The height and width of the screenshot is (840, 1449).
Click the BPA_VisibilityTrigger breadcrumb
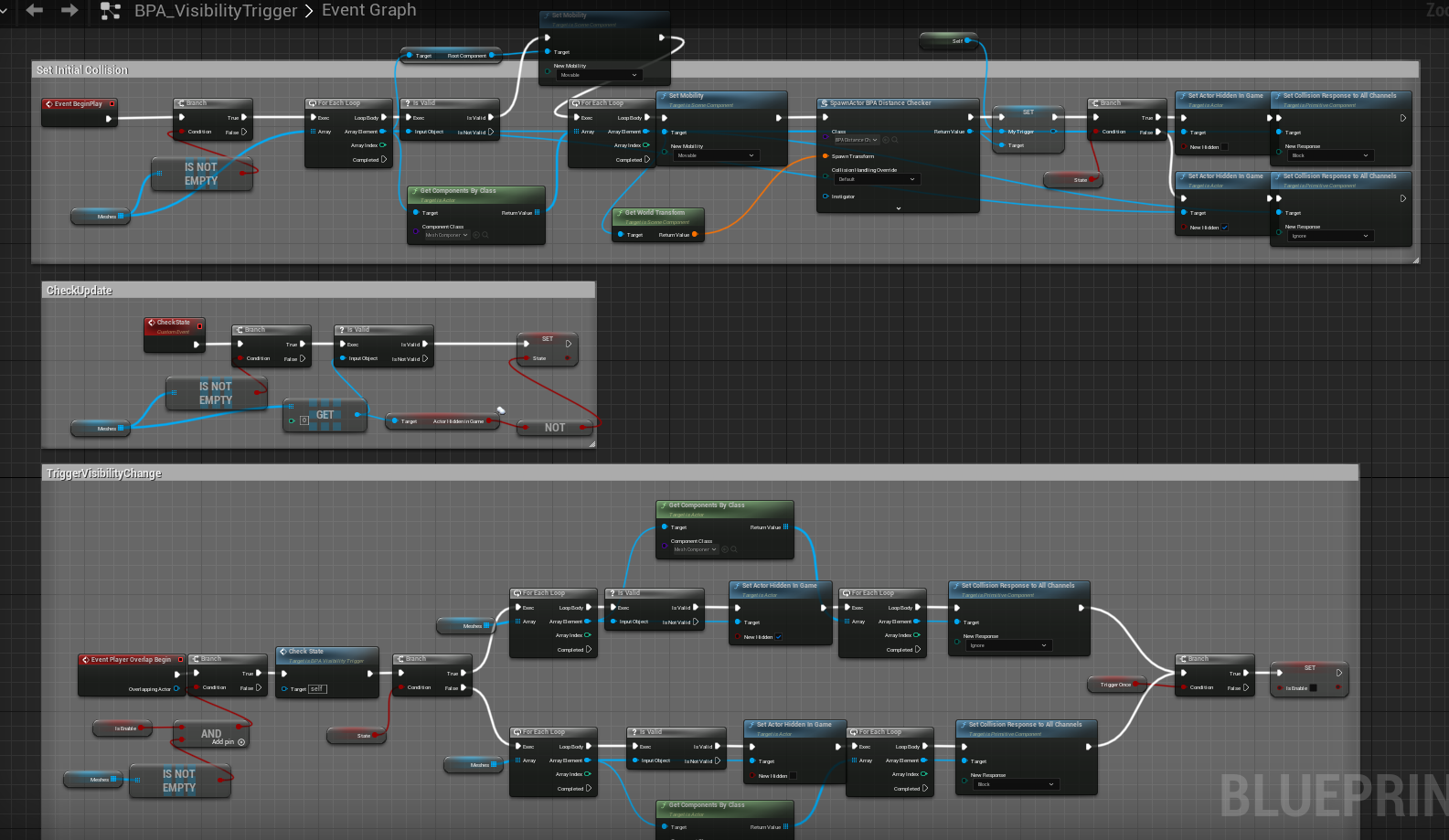click(x=216, y=11)
